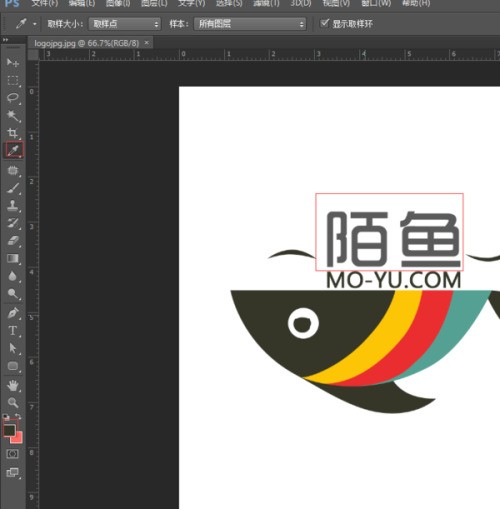The width and height of the screenshot is (500, 509).
Task: Open the Edit menu
Action: [x=81, y=3]
